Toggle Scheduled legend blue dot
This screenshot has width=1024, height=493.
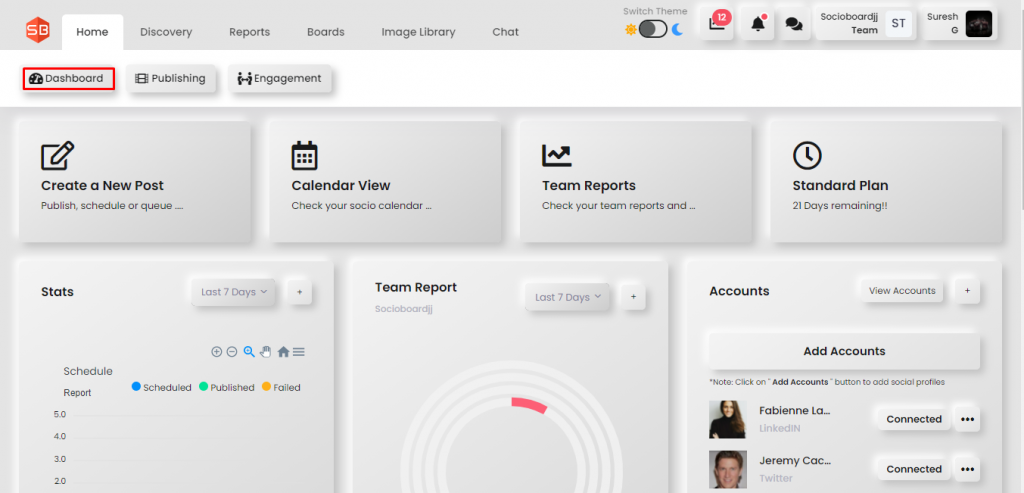(x=136, y=387)
